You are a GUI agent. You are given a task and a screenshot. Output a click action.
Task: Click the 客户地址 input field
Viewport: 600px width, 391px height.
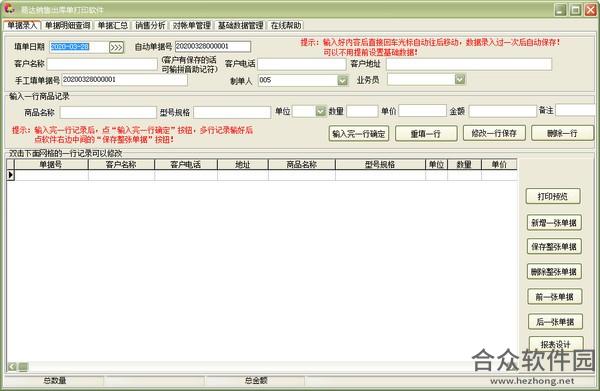(x=469, y=64)
